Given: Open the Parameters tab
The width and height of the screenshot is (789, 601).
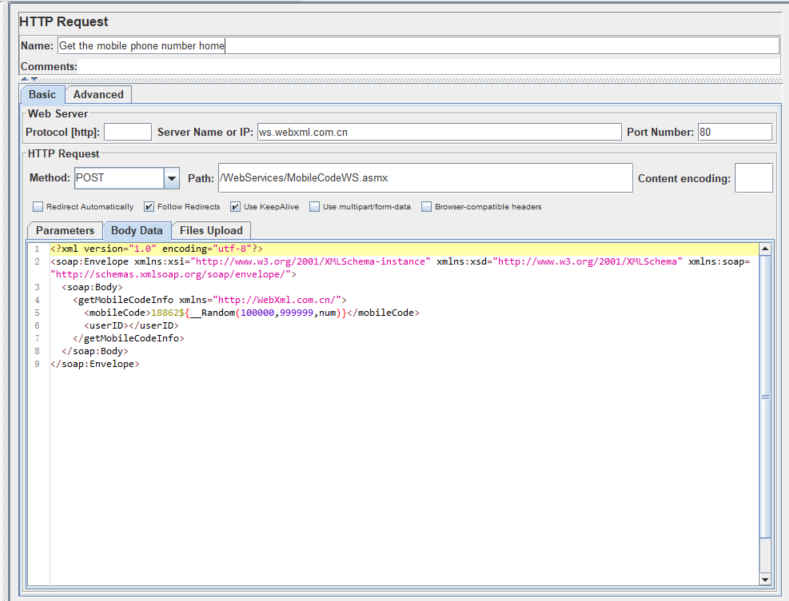Looking at the screenshot, I should (65, 231).
